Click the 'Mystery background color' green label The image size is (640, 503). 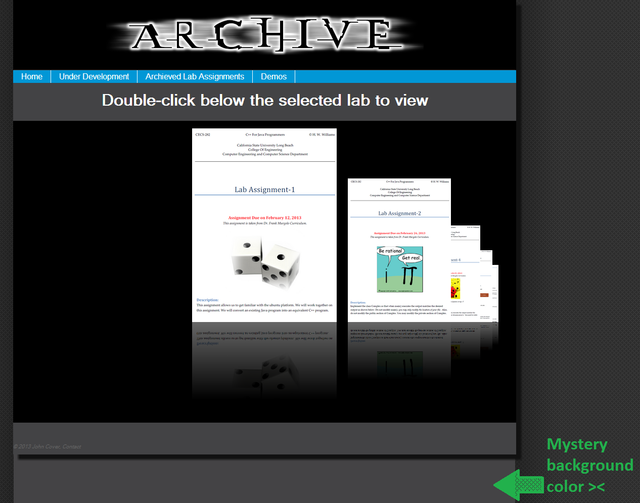pos(589,464)
